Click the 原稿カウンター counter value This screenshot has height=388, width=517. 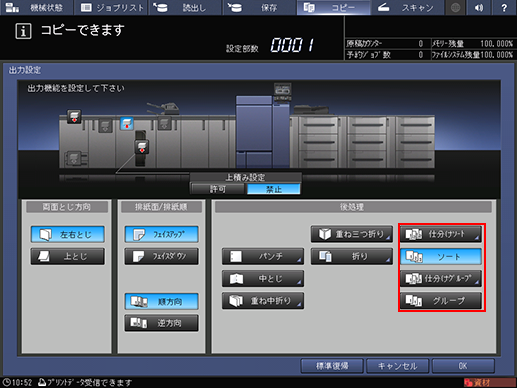tap(421, 44)
